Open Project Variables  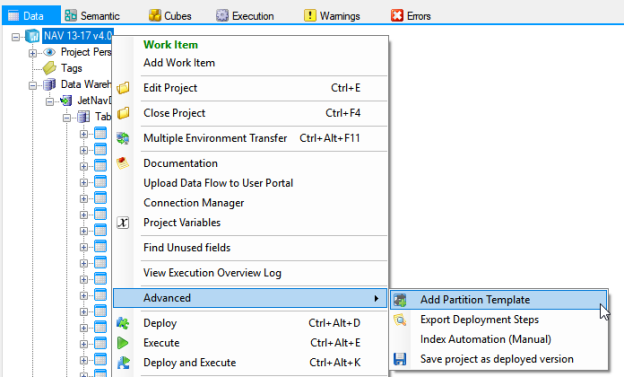250,223
